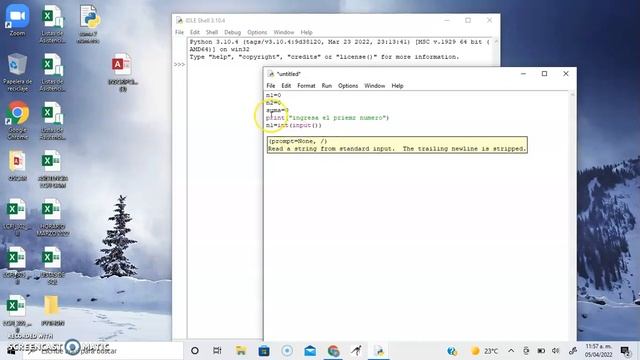Screen dimensions: 640x360
Task: Click the IDLE Shell title bar icon
Action: pos(179,20)
